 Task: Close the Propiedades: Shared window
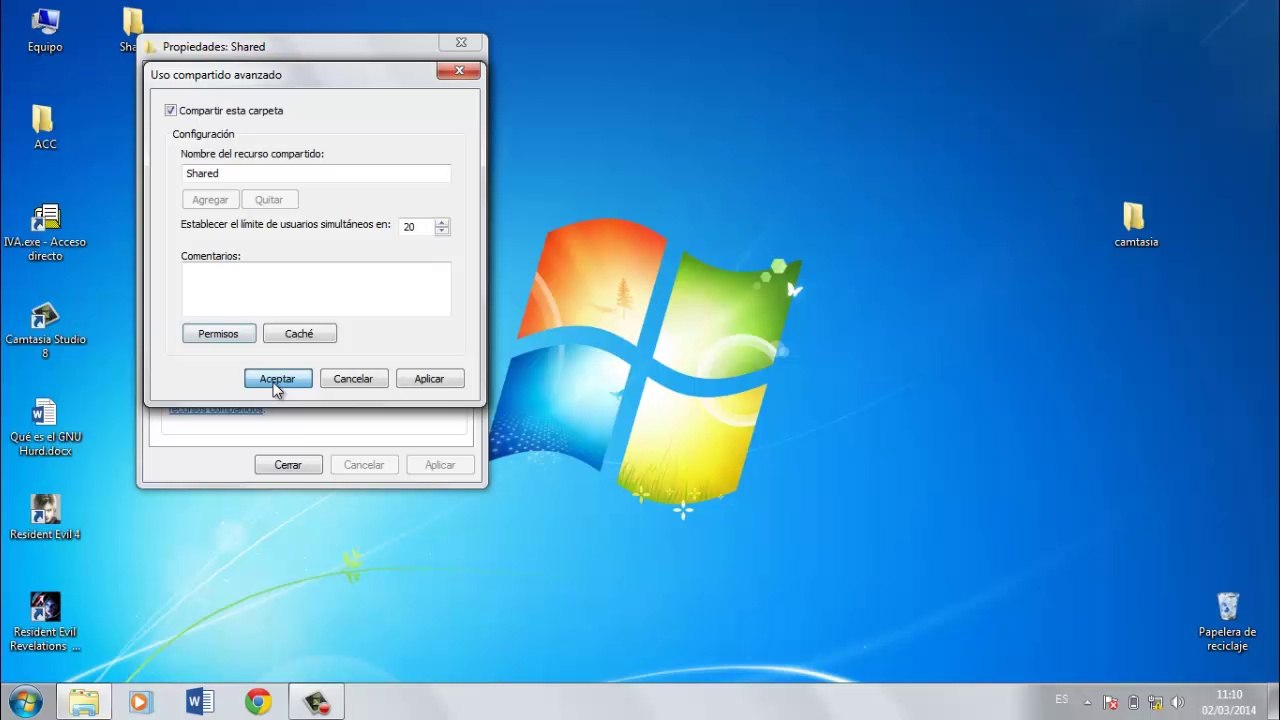coord(461,43)
